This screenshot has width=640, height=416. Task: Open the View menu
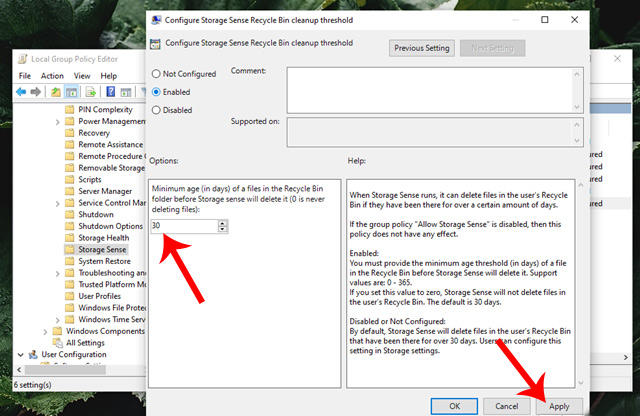pos(82,76)
